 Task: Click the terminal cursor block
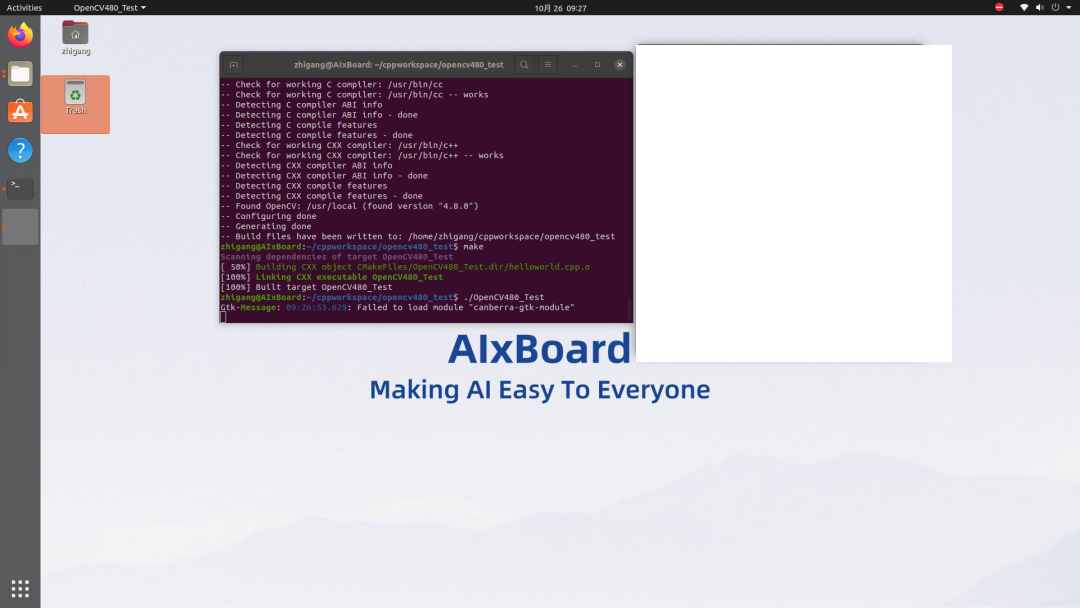223,317
